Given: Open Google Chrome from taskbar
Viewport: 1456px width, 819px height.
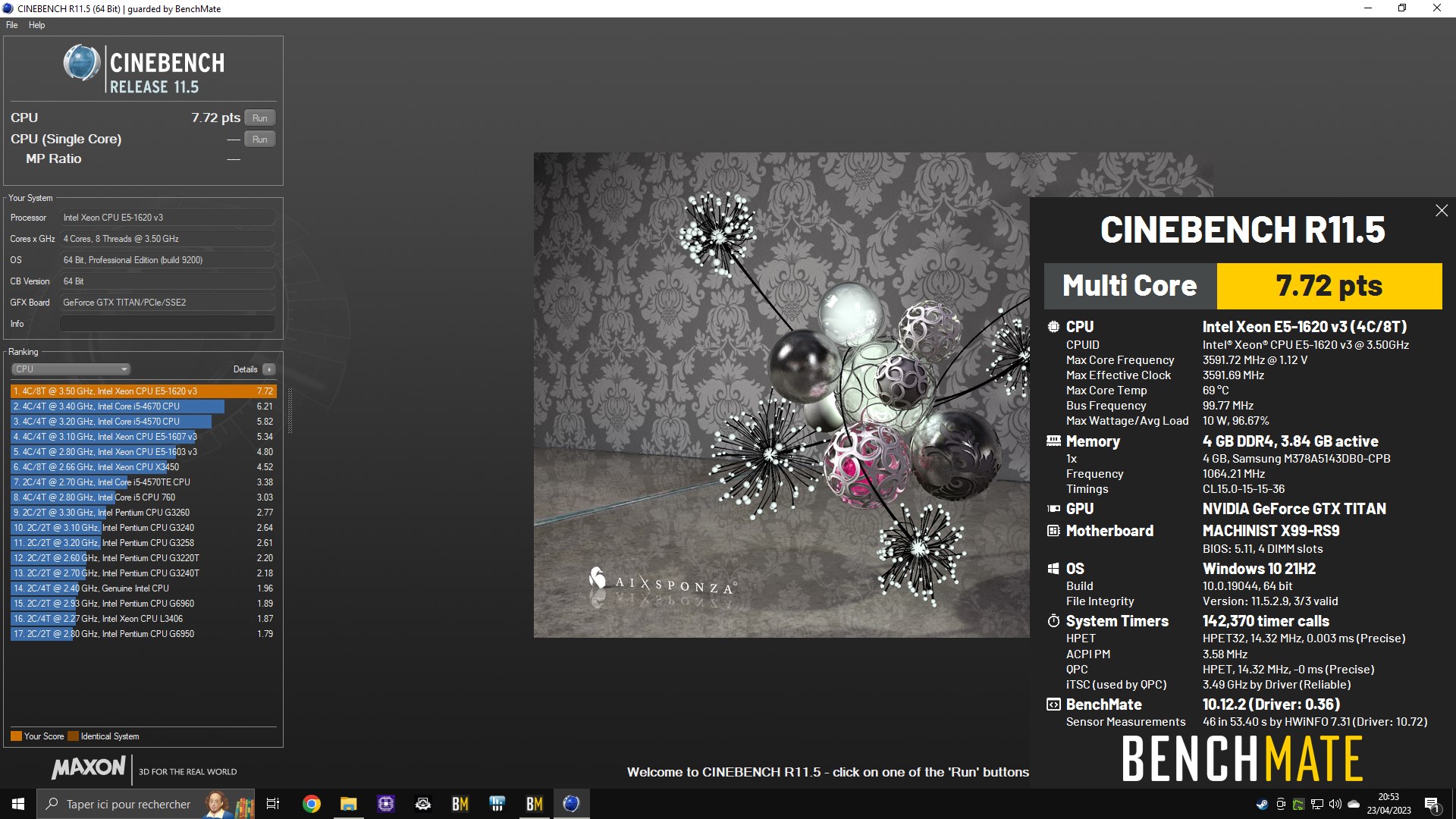Looking at the screenshot, I should (311, 804).
